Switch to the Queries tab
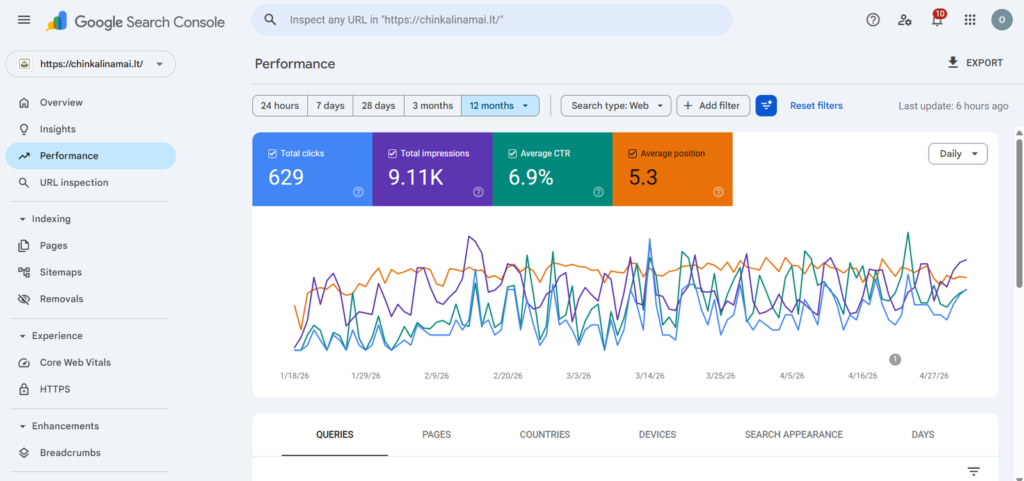Screen dimensions: 1024x481 (335, 435)
